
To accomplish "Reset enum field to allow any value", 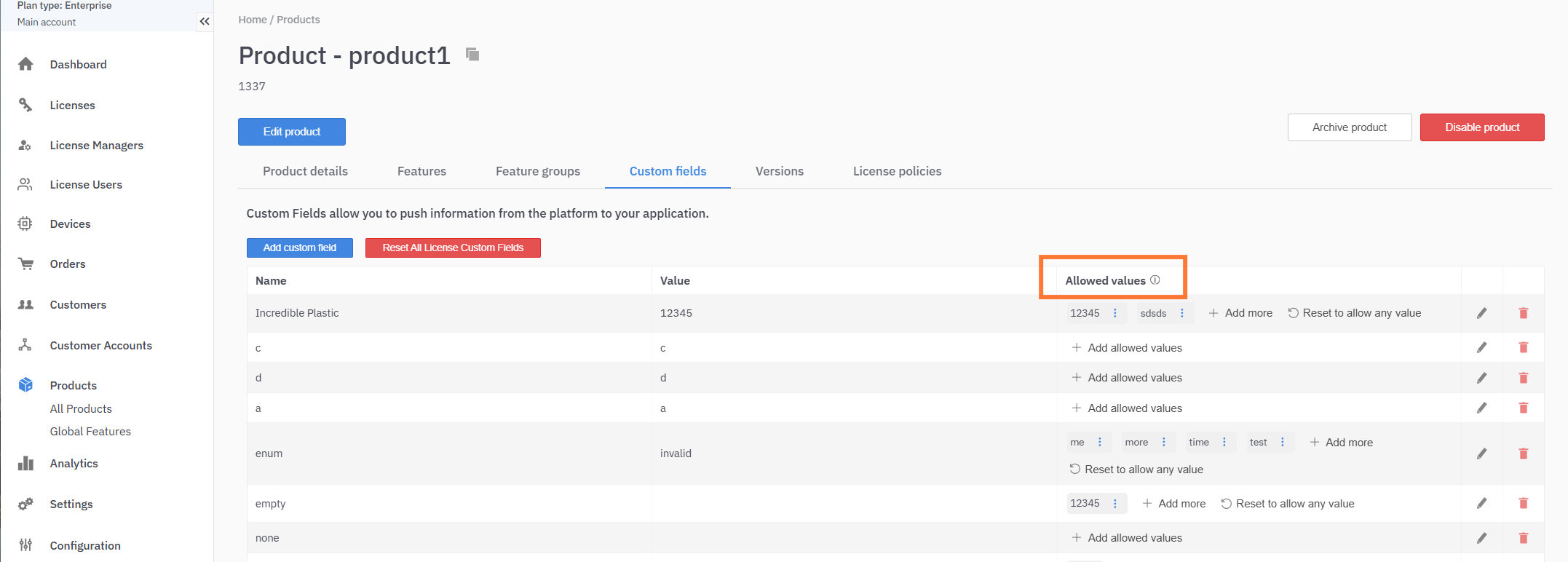I will tap(1136, 470).
